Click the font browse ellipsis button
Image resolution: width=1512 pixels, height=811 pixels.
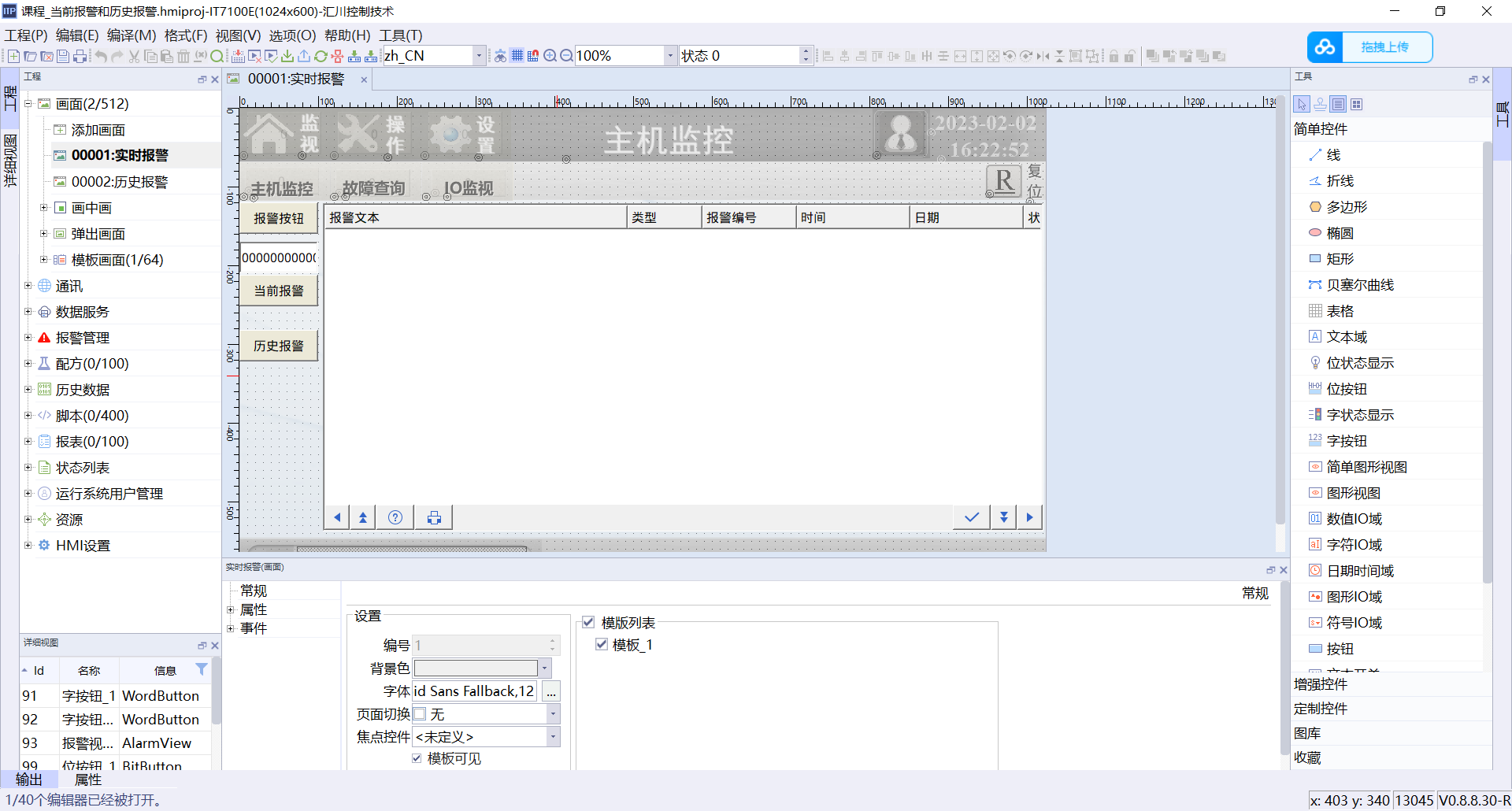click(551, 691)
